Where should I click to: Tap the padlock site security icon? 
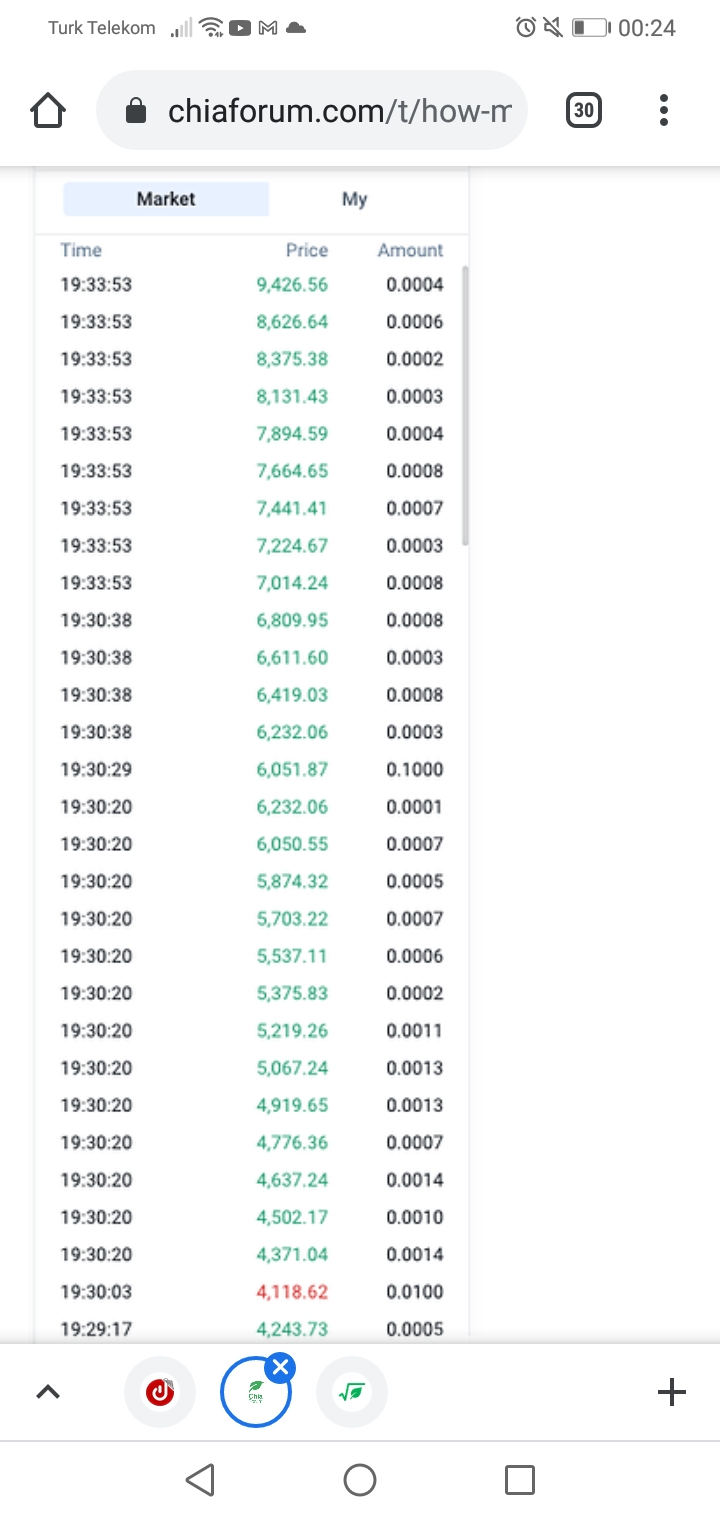[136, 111]
